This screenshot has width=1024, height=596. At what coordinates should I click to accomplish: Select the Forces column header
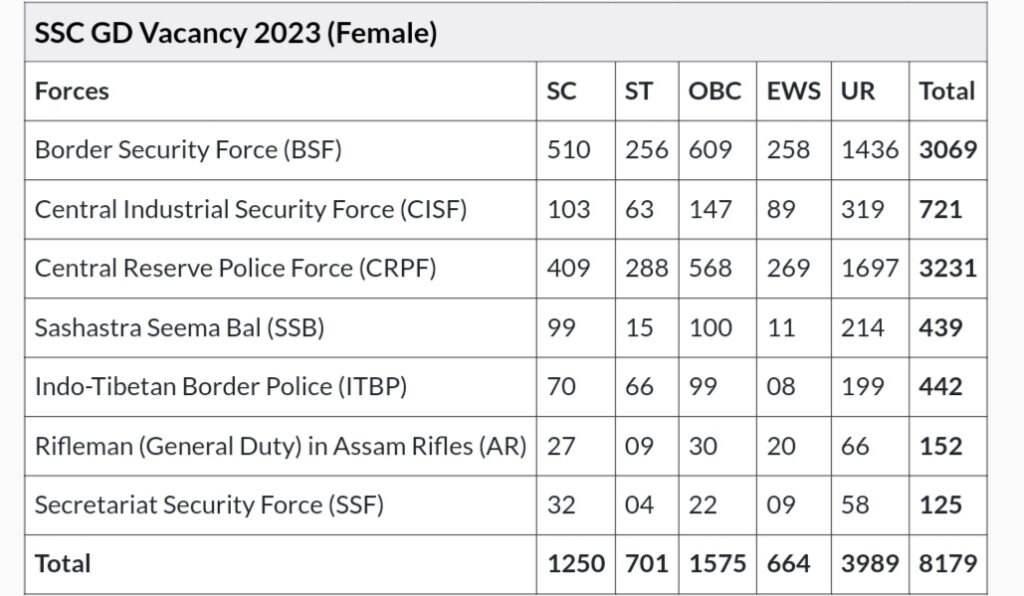coord(72,91)
